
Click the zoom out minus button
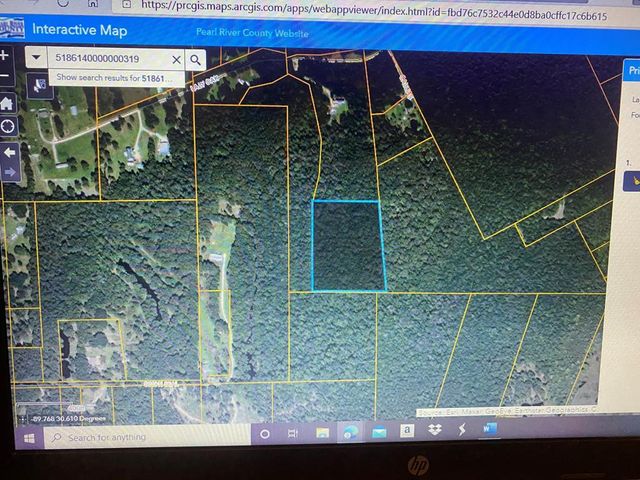[5, 76]
